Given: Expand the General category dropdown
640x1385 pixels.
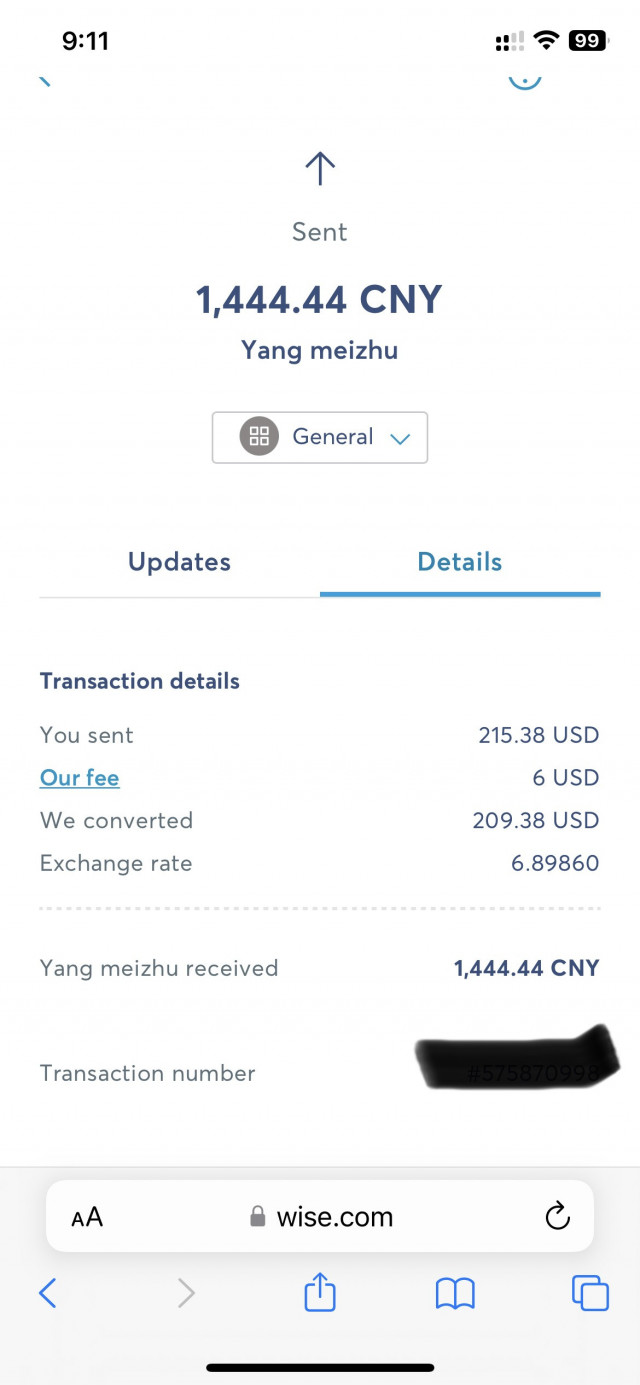Looking at the screenshot, I should point(320,437).
